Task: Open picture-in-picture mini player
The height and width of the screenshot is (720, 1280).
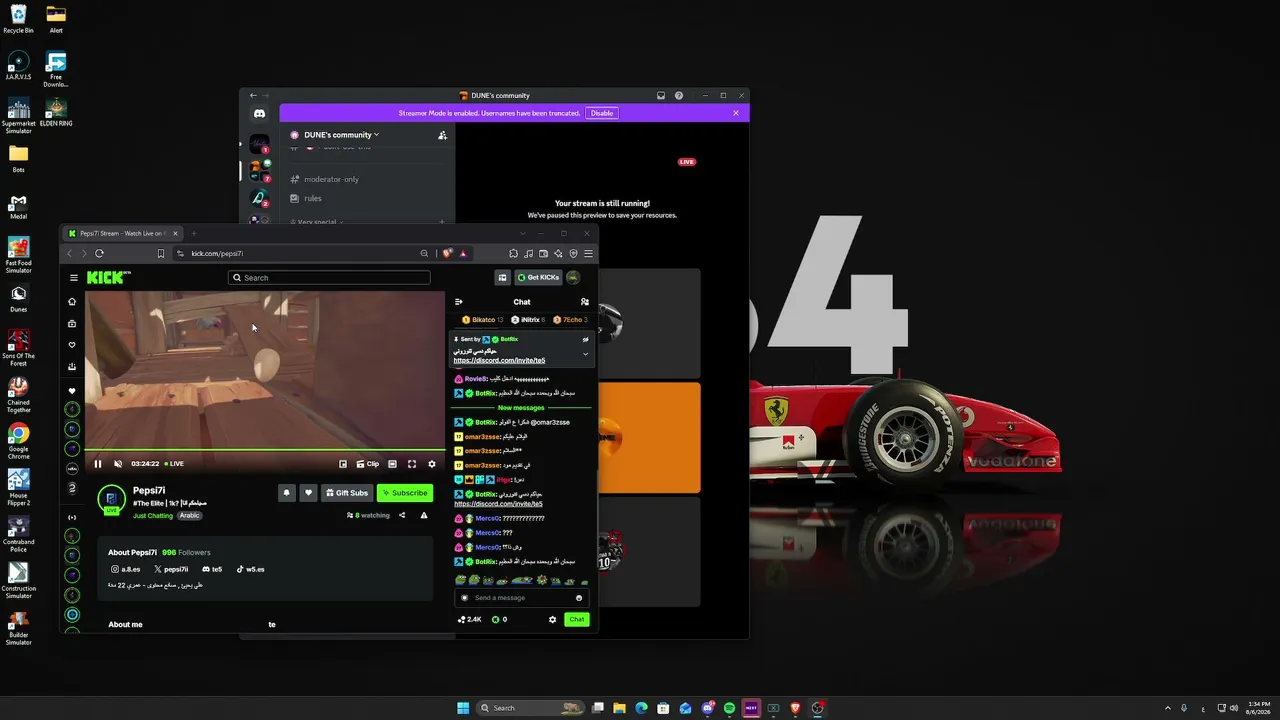Action: (343, 464)
